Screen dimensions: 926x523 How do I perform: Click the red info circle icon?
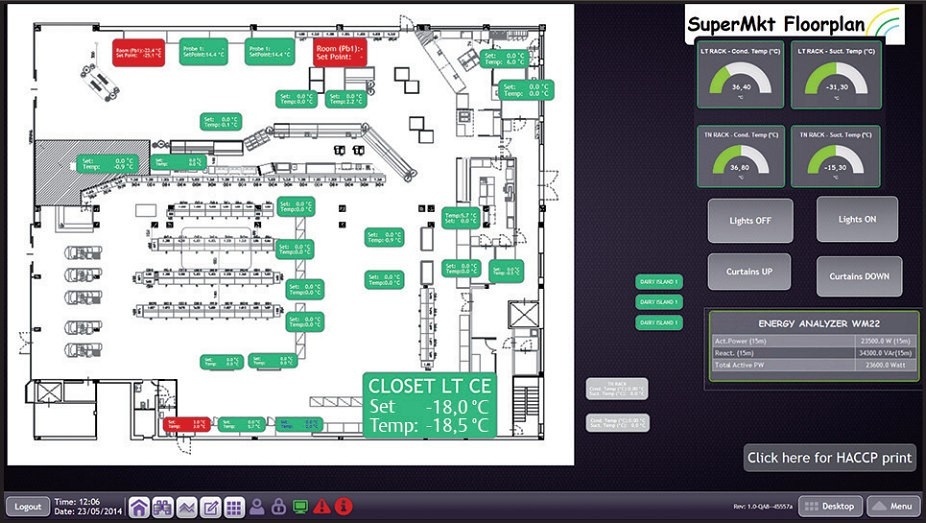(344, 506)
